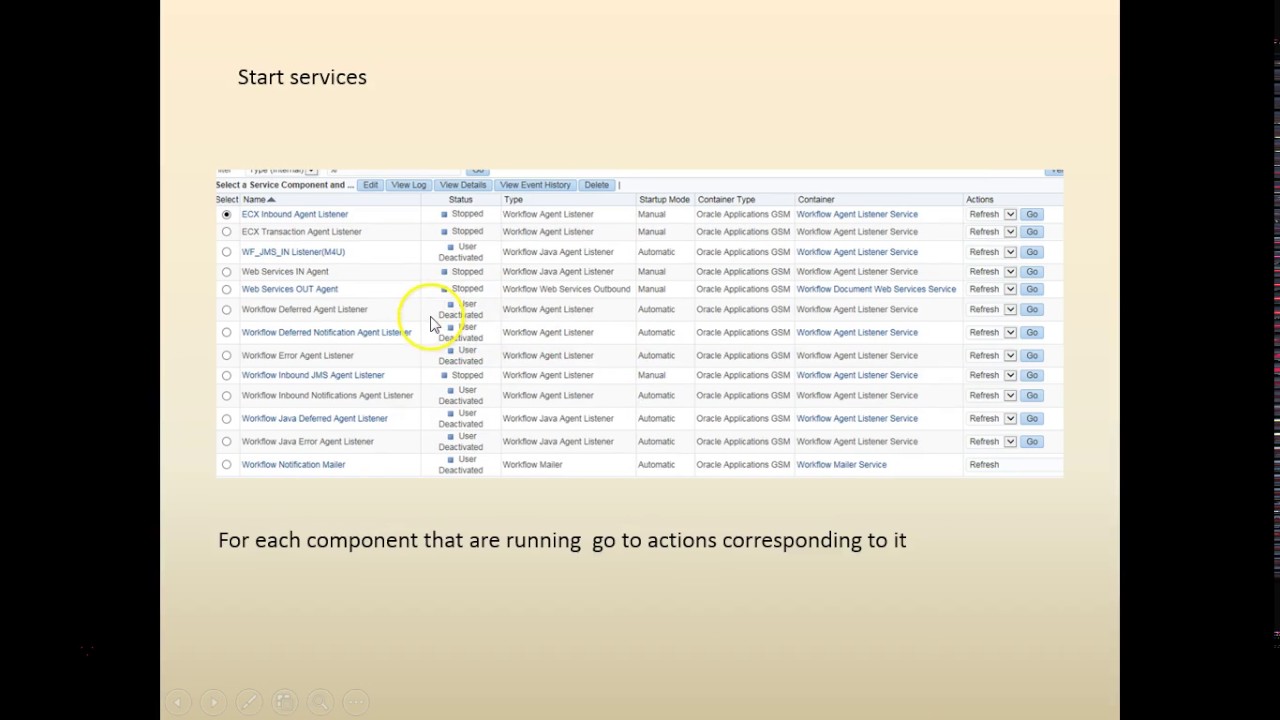
Task: Click Go for WF_JMS_IN Listener(M4U) row
Action: [x=1032, y=252]
